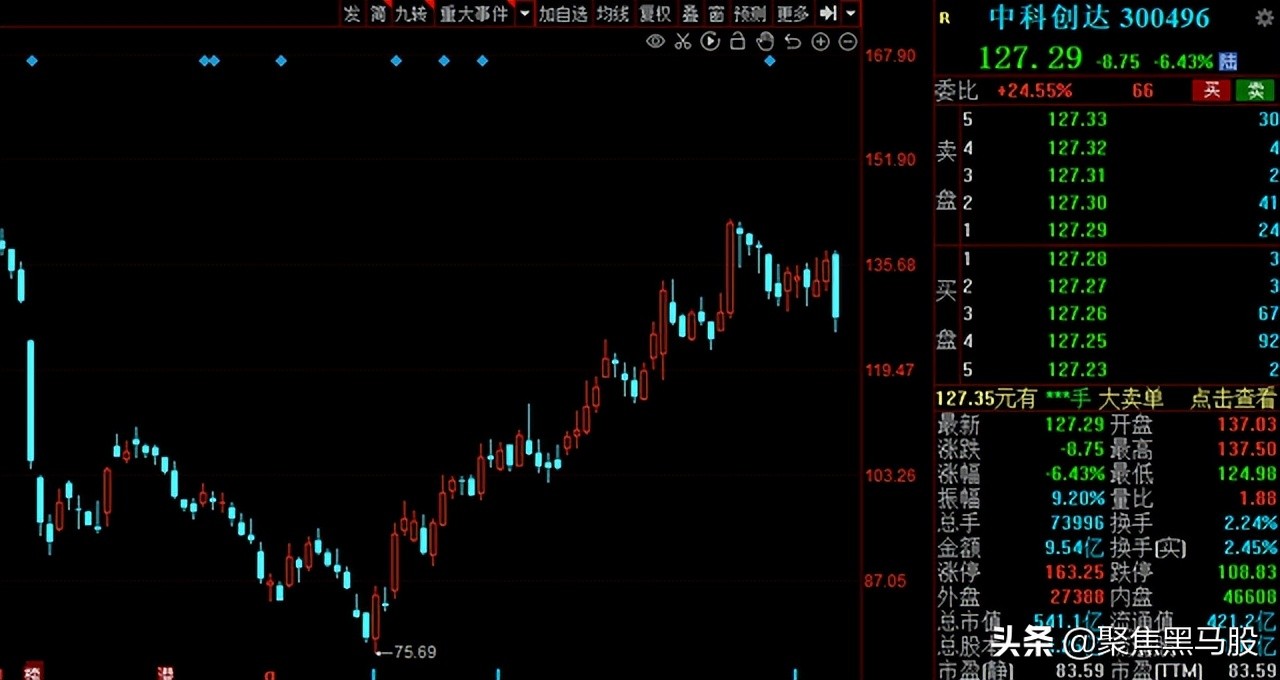The width and height of the screenshot is (1280, 680).
Task: Click the 委比 label
Action: (956, 91)
